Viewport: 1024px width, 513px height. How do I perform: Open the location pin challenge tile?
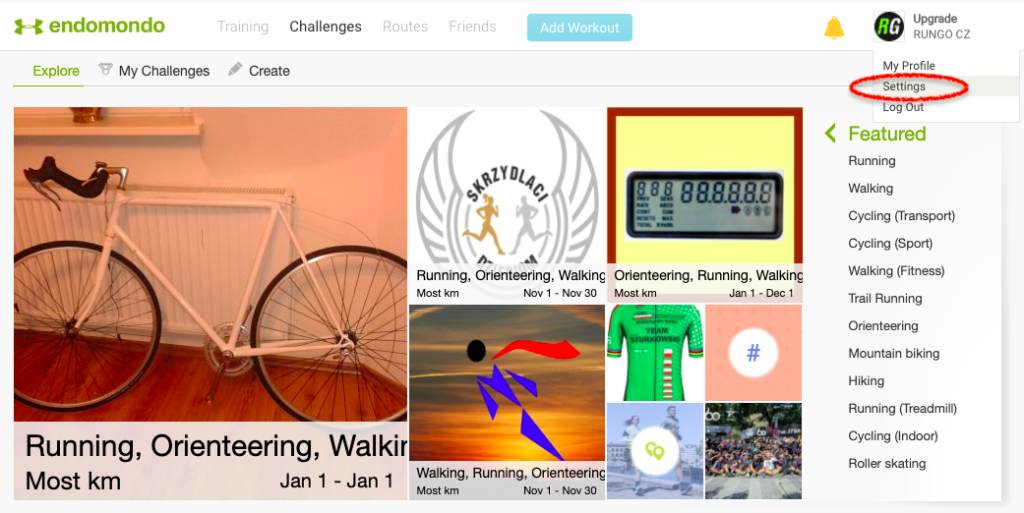[x=655, y=451]
